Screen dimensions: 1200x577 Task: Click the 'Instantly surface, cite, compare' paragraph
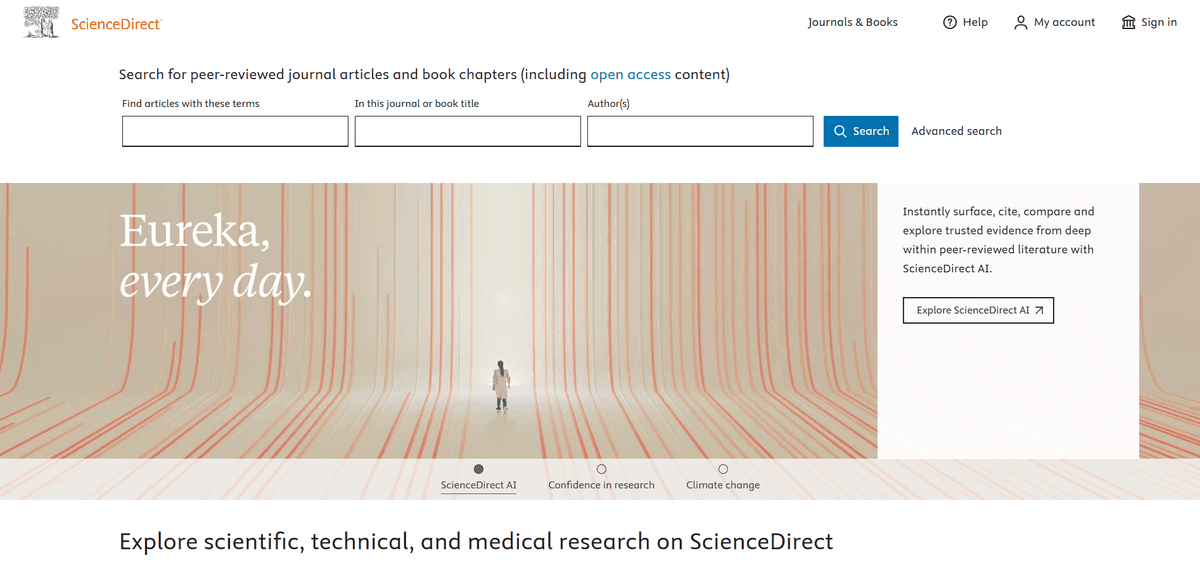pyautogui.click(x=999, y=240)
